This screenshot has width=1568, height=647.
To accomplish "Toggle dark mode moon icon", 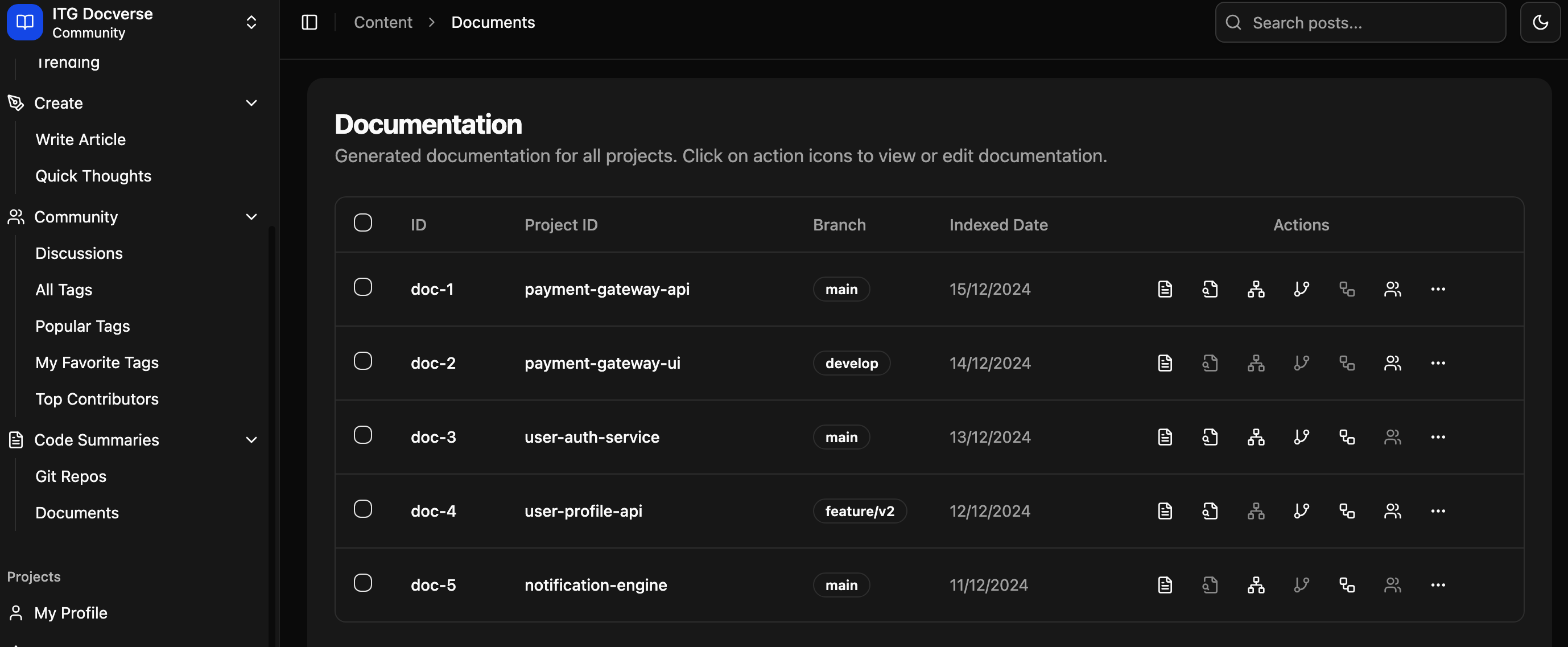I will 1540,23.
